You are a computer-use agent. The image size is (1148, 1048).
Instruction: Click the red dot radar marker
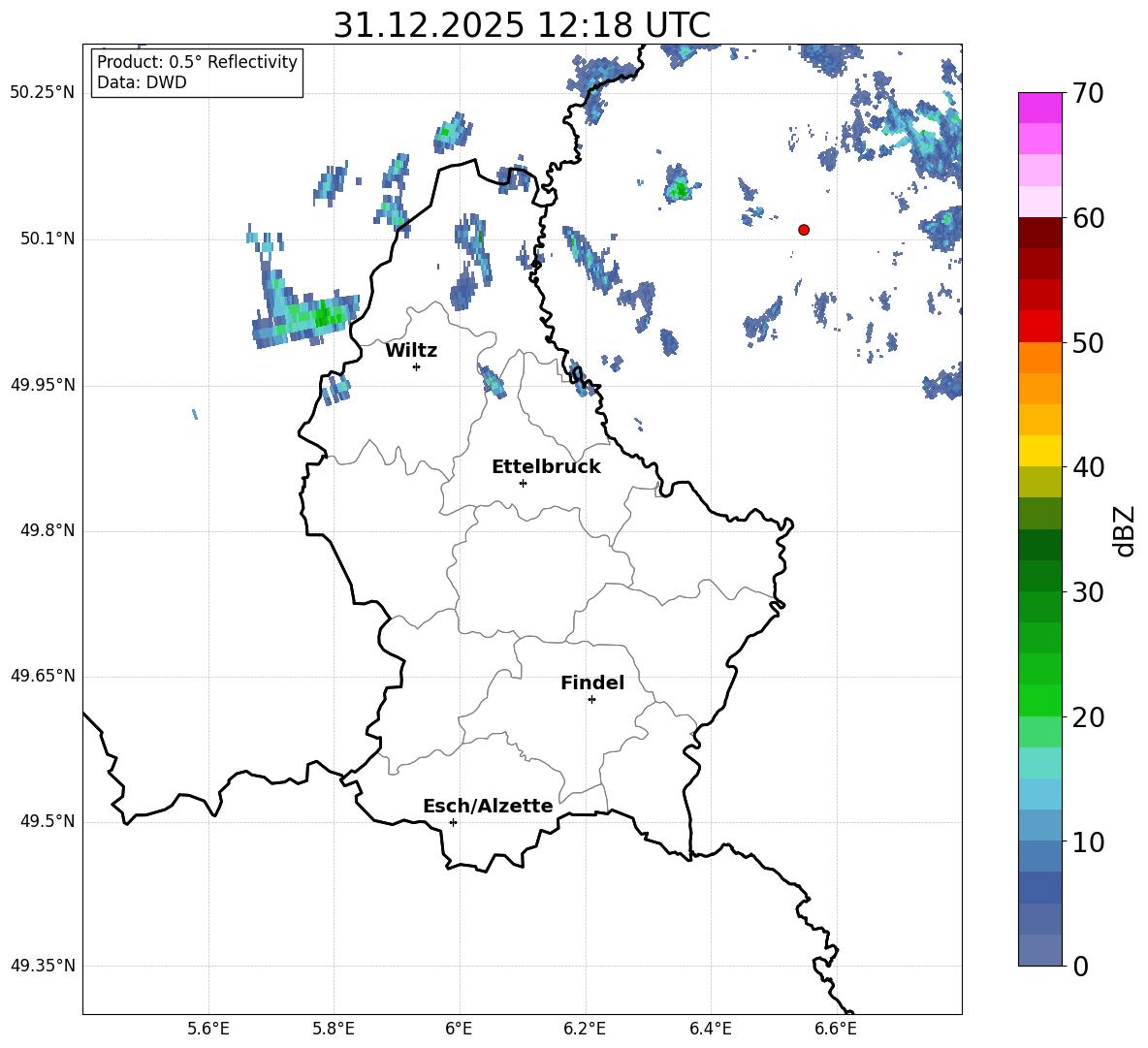804,230
